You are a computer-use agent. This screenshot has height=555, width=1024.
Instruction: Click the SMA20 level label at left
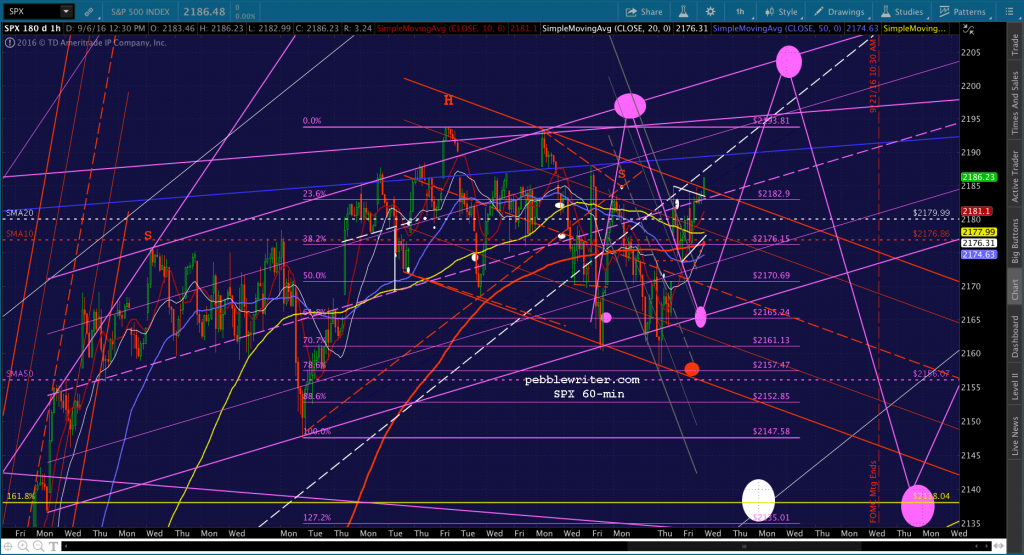(20, 213)
